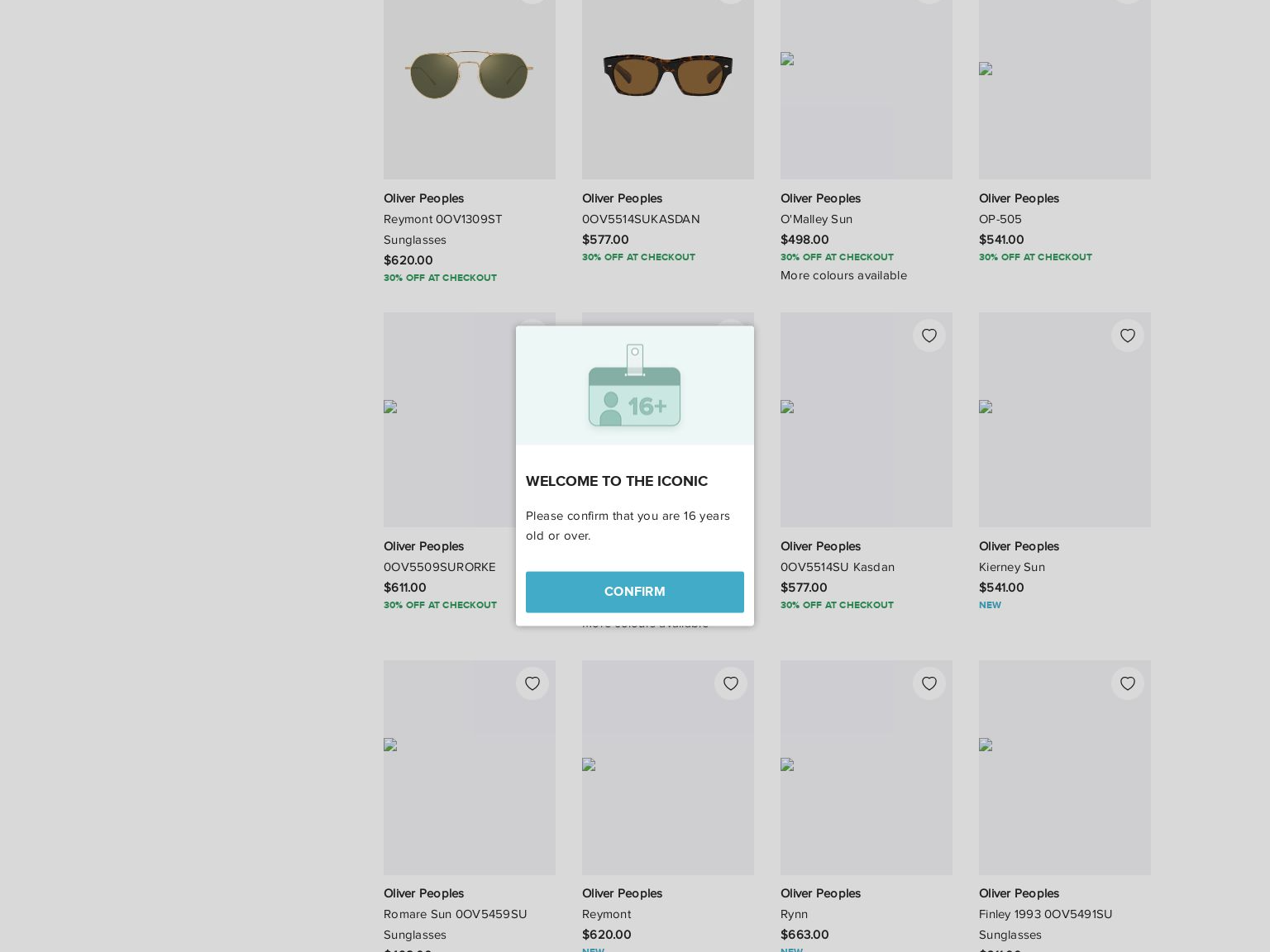Screen dimensions: 1270x952
Task: Click the $620.00 price under Reymont 0OV1309ST
Action: [x=408, y=260]
